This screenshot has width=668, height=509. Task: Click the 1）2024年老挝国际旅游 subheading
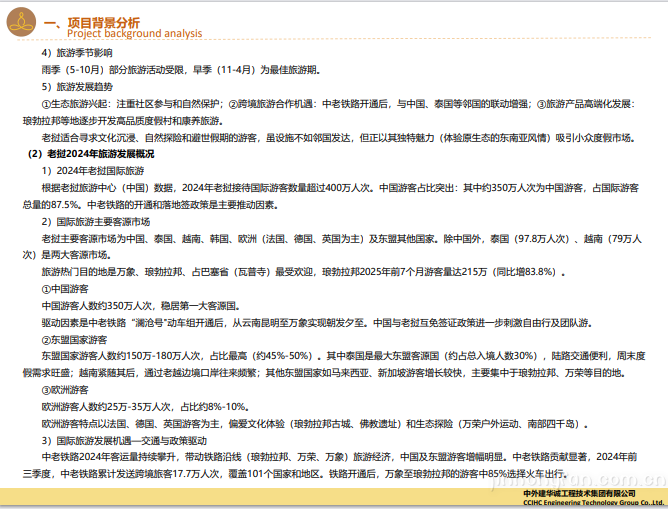point(94,171)
